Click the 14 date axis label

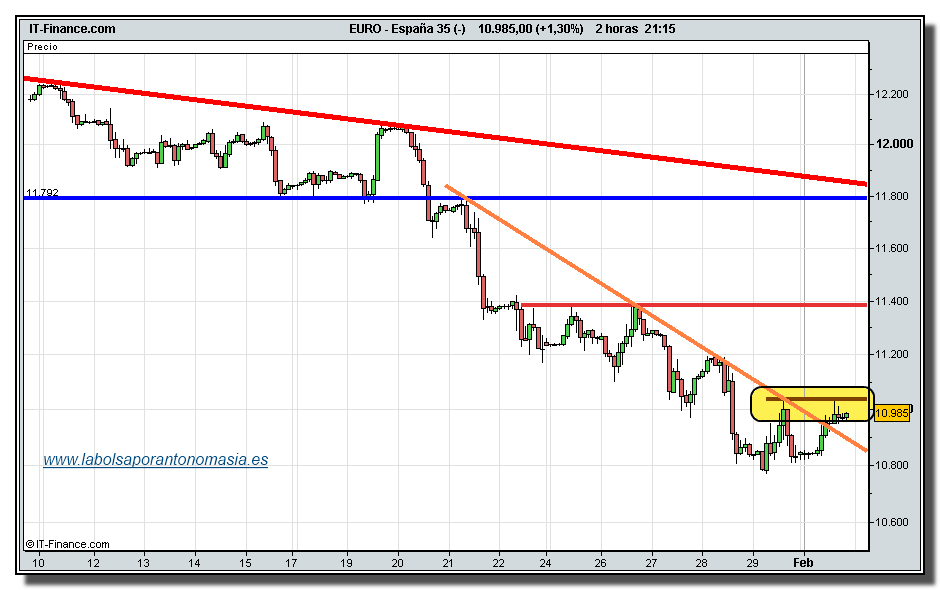(194, 563)
